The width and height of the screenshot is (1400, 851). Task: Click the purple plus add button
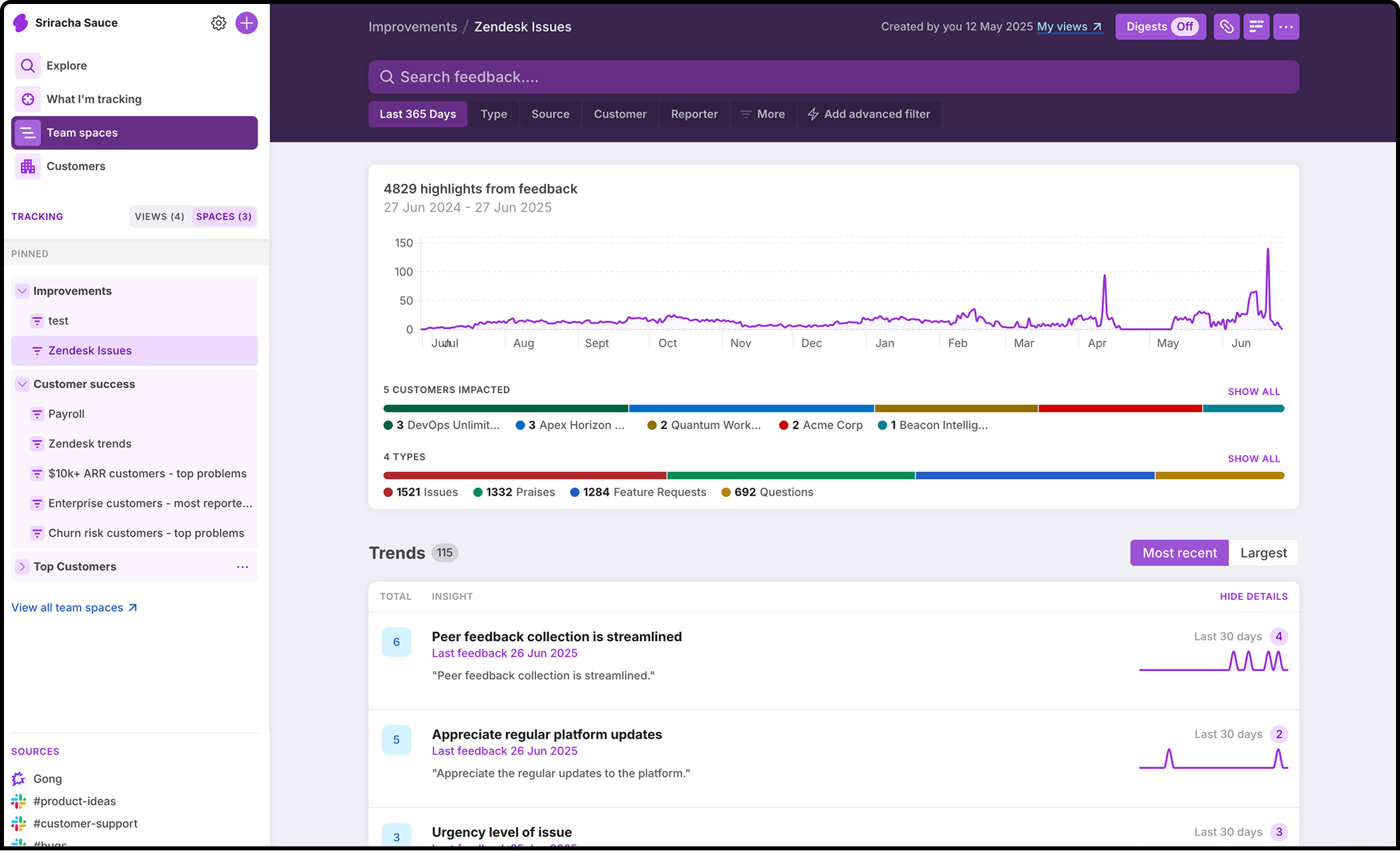point(246,23)
